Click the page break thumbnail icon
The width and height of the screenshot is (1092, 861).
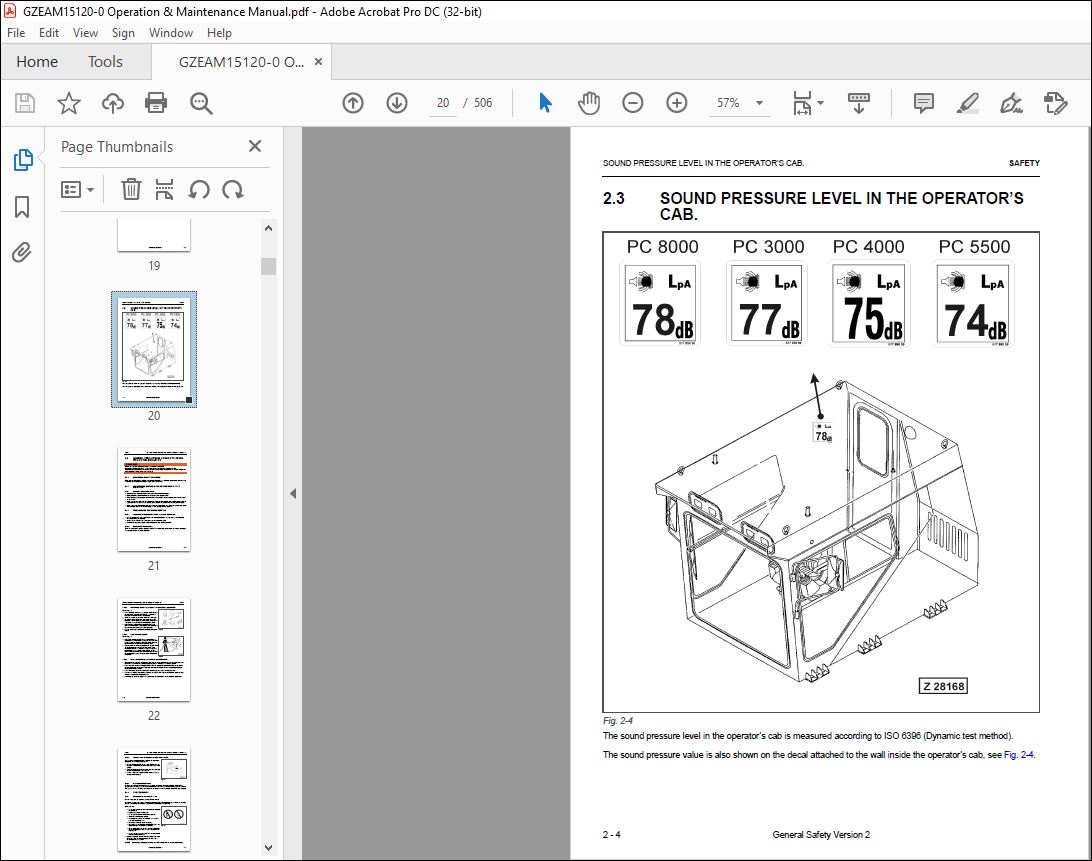(x=164, y=189)
